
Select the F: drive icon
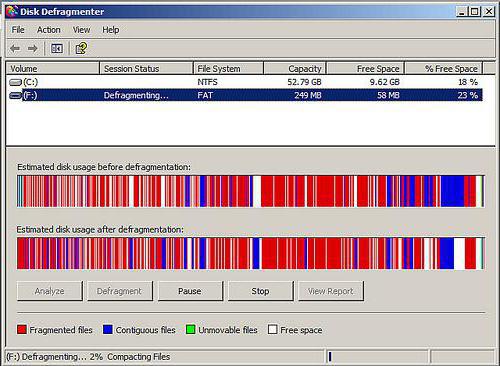[x=15, y=96]
